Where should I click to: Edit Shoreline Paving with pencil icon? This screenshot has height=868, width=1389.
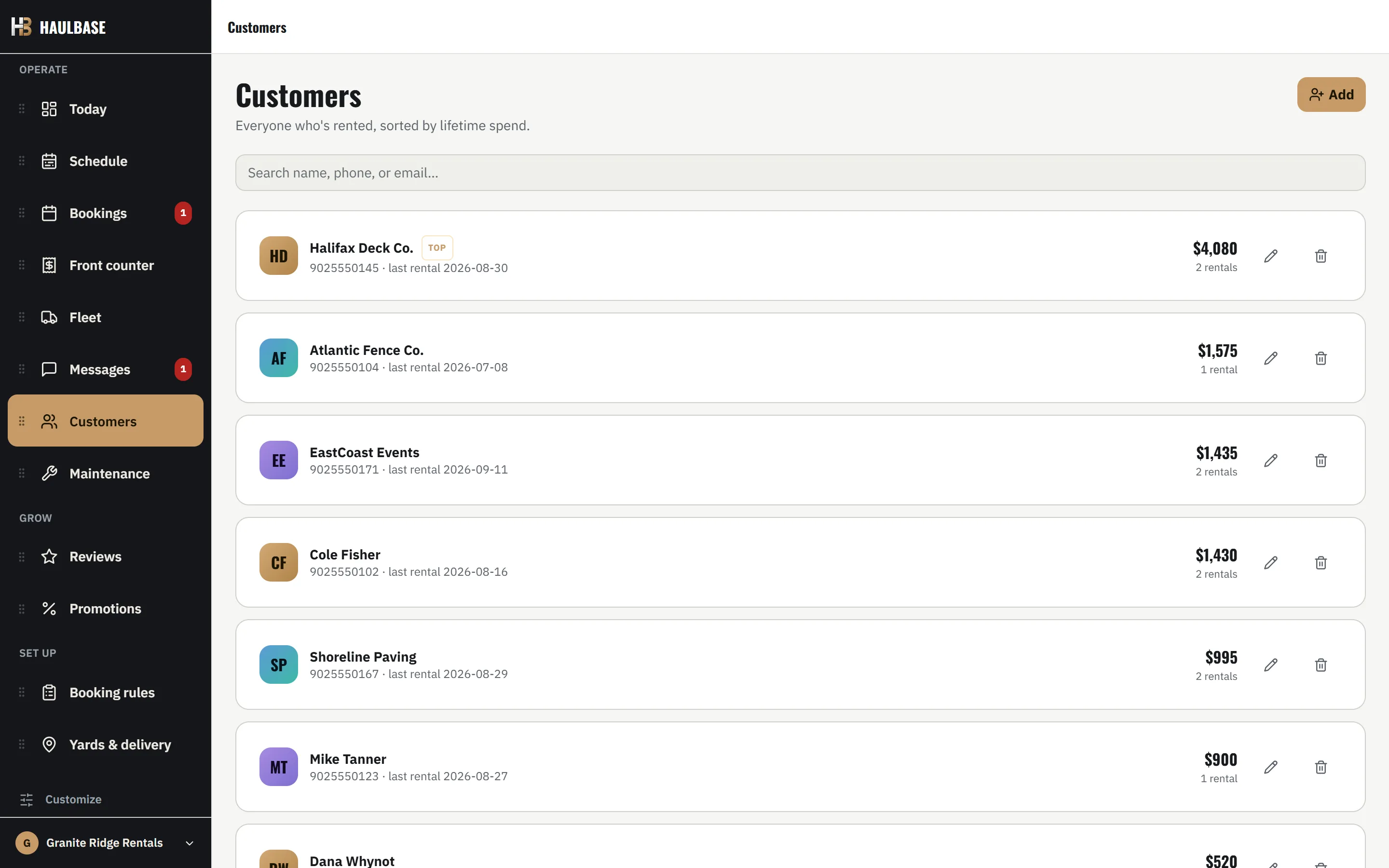[1271, 665]
